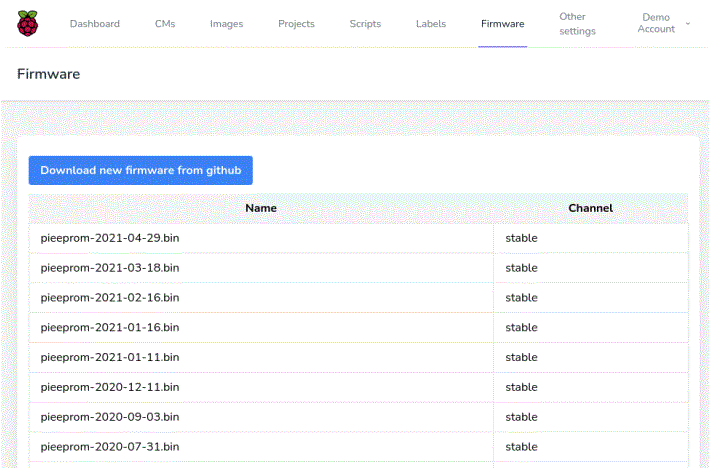The image size is (719, 476).
Task: Choose pieeprom-2021-02-16.bin in the list
Action: point(110,298)
